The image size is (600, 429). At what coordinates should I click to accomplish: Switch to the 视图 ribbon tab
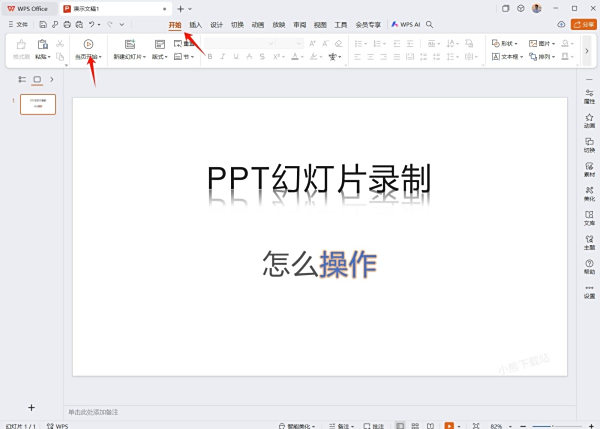click(320, 25)
